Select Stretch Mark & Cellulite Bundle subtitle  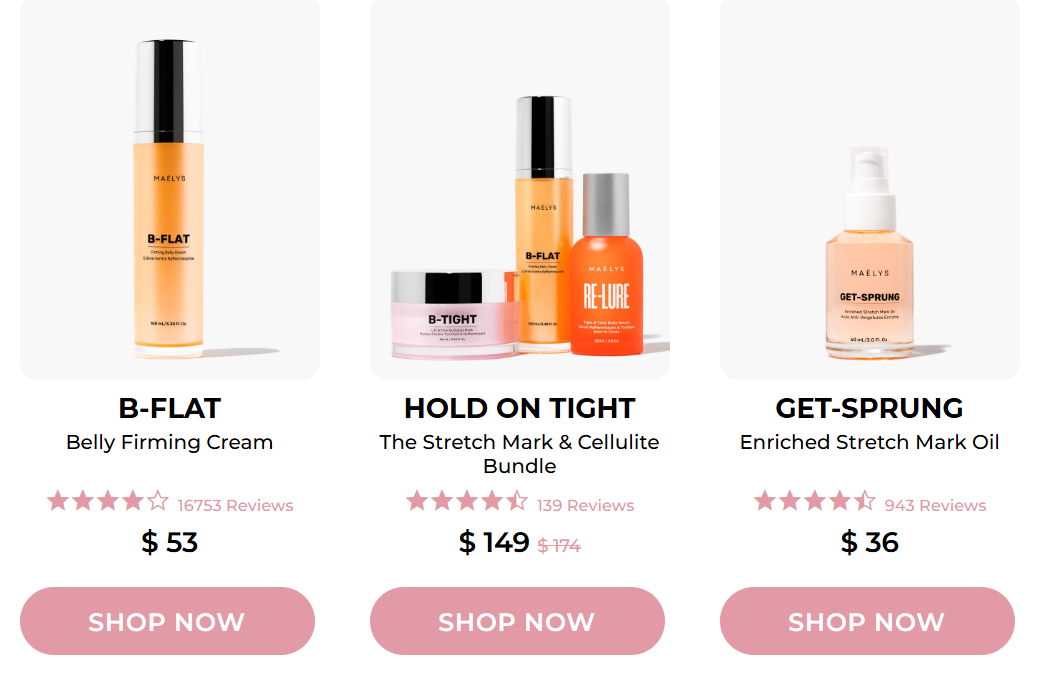coord(520,454)
